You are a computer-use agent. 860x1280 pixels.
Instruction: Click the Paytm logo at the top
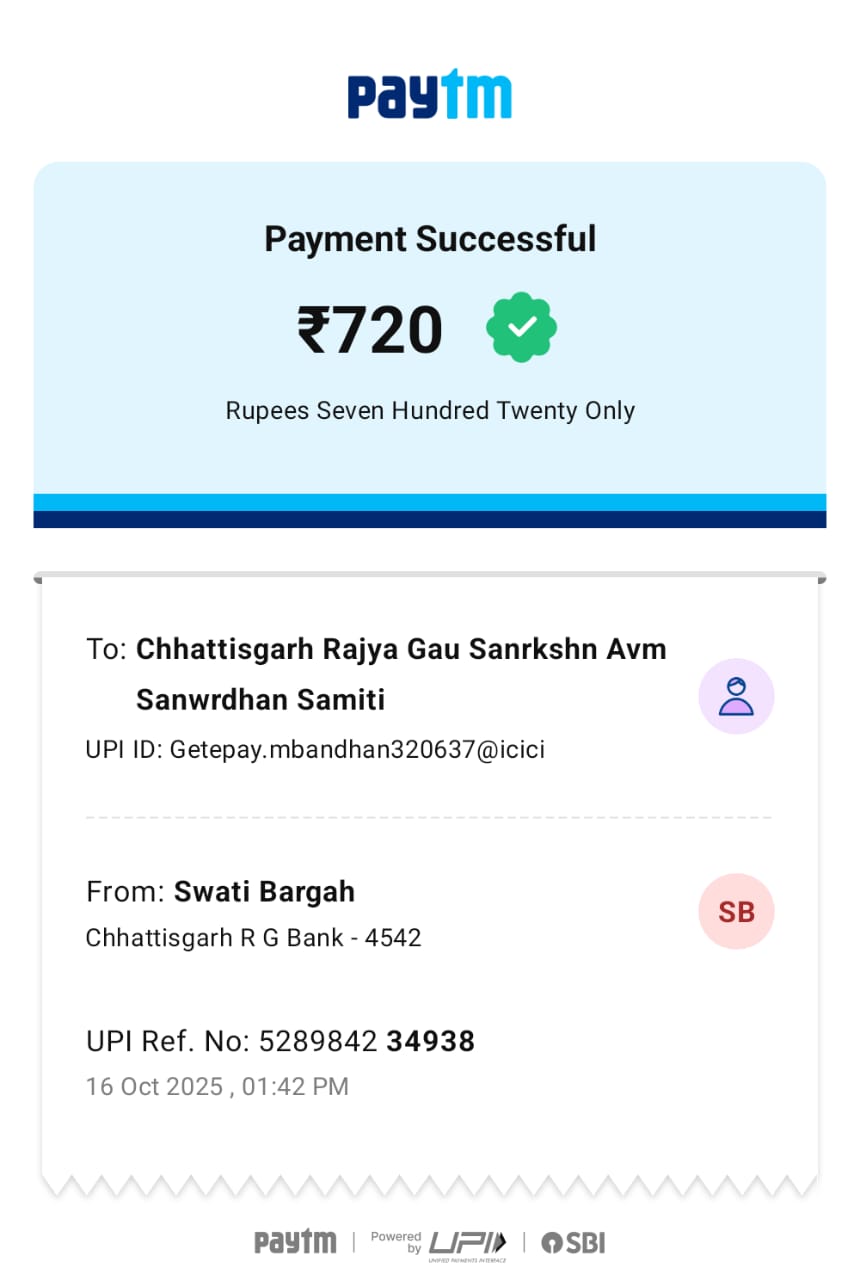point(429,95)
